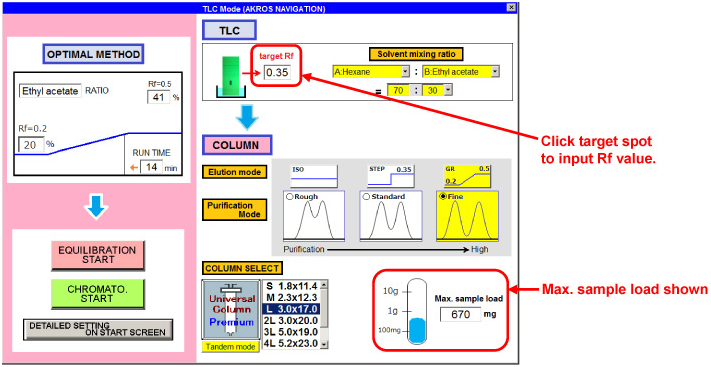Click the target Rf input field
Image resolution: width=711 pixels, height=367 pixels.
click(x=277, y=72)
